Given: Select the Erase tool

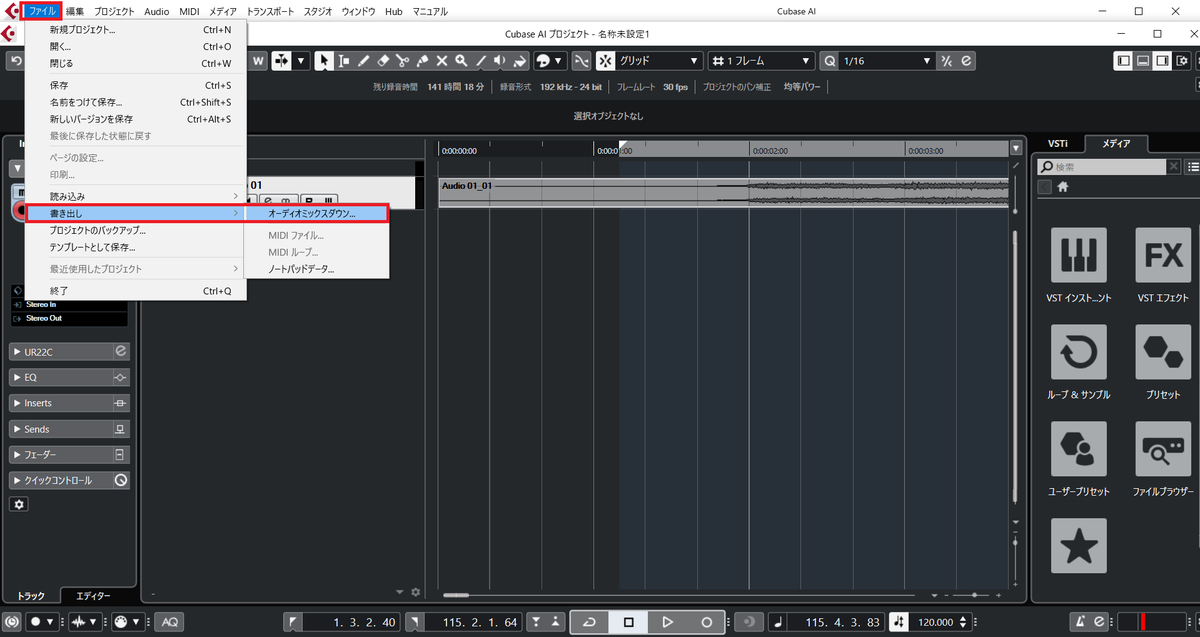Looking at the screenshot, I should [383, 61].
